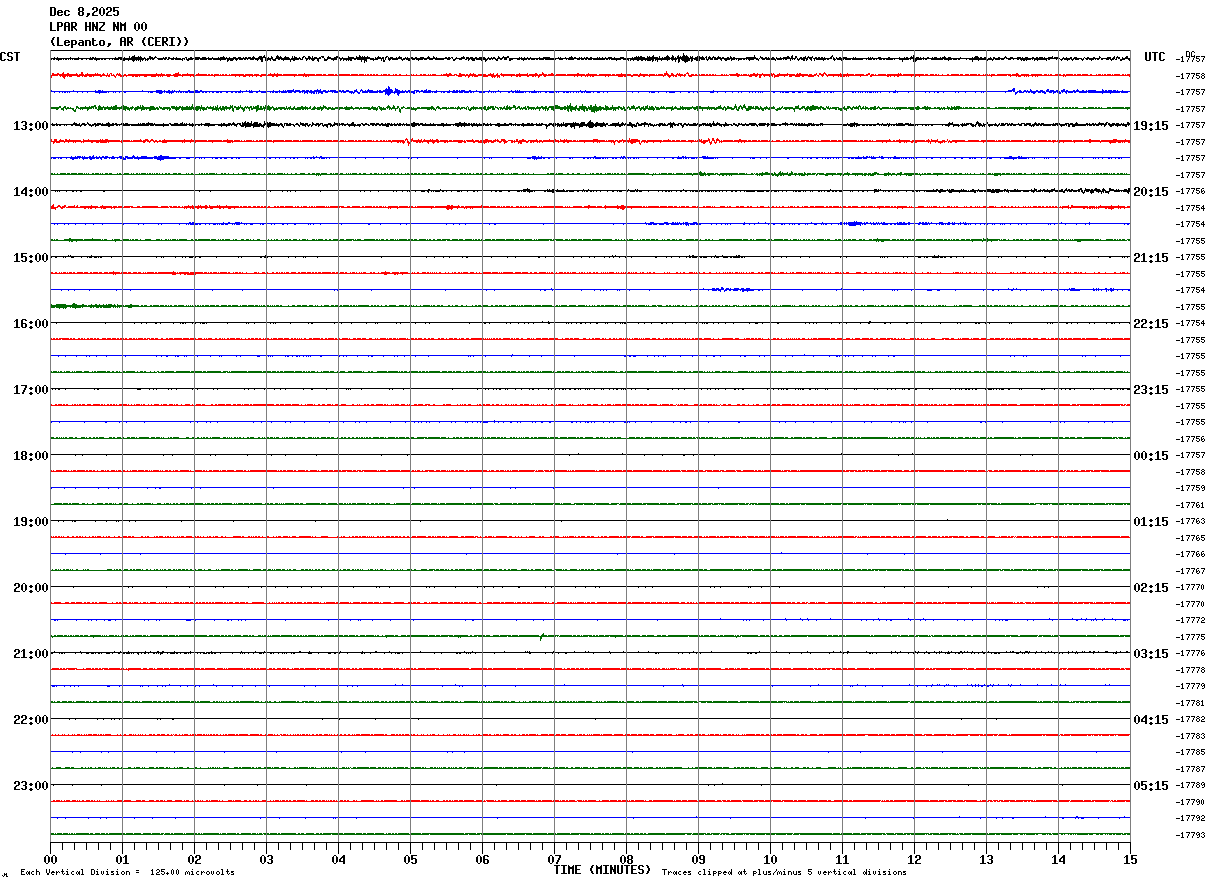Screen dimensions: 1210x886
Task: Click the 23:15 UTC time label
Action: pos(1151,390)
